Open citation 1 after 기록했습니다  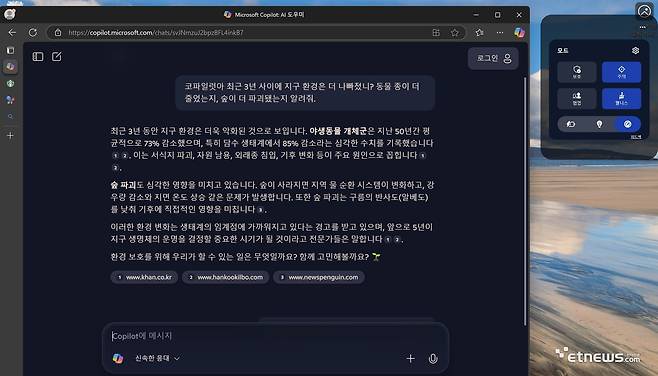[116, 156]
